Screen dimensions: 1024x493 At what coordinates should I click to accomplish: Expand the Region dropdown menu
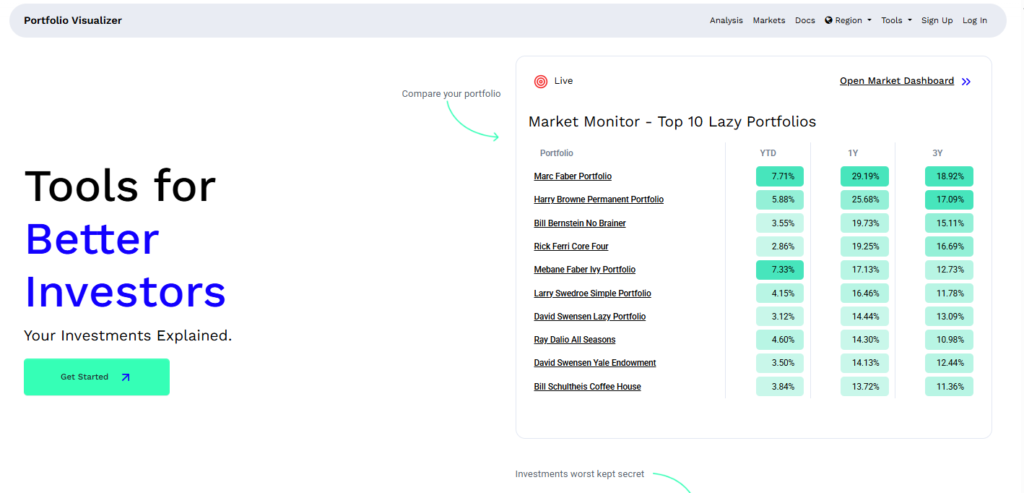848,20
